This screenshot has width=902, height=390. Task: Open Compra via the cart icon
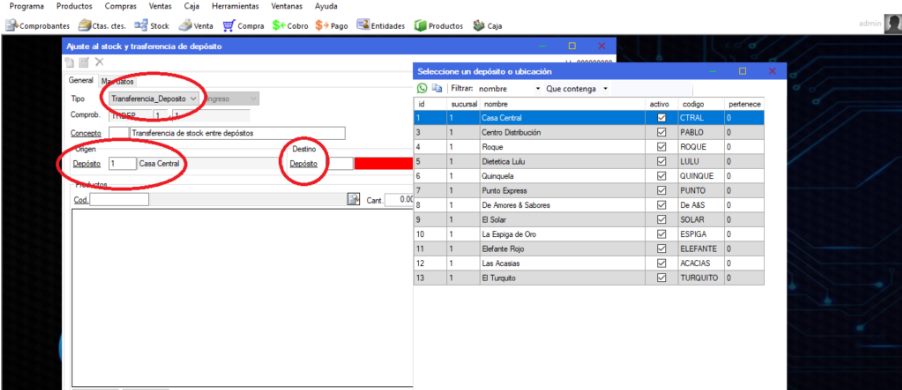click(243, 26)
